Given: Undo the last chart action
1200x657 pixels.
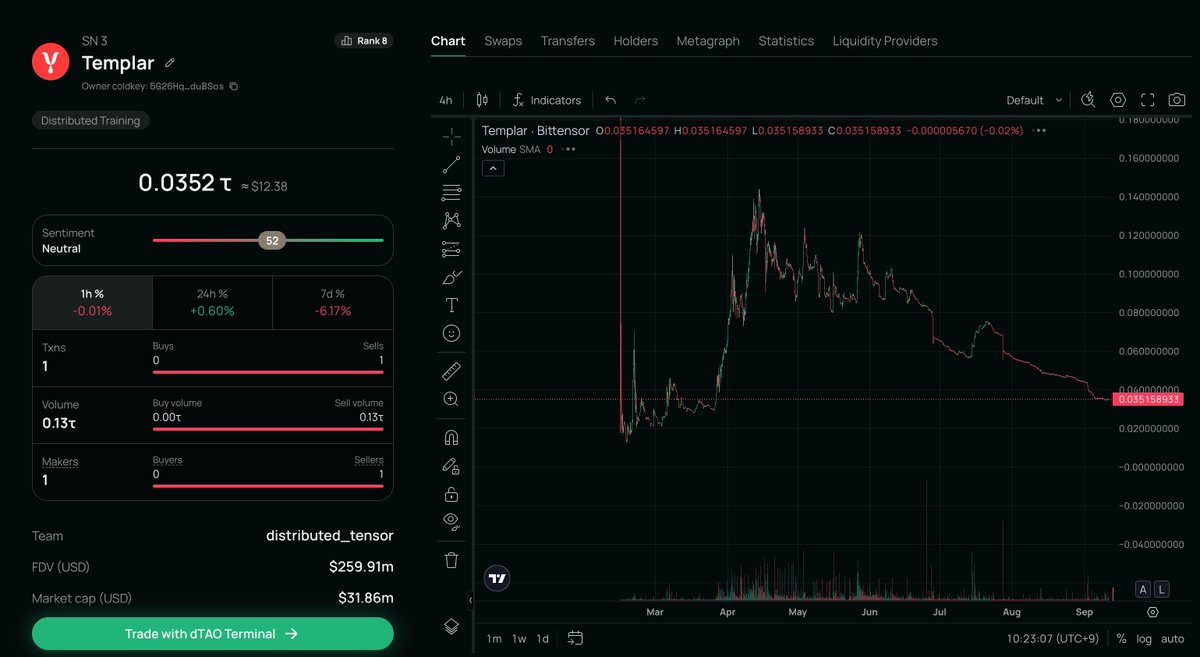Looking at the screenshot, I should (611, 100).
